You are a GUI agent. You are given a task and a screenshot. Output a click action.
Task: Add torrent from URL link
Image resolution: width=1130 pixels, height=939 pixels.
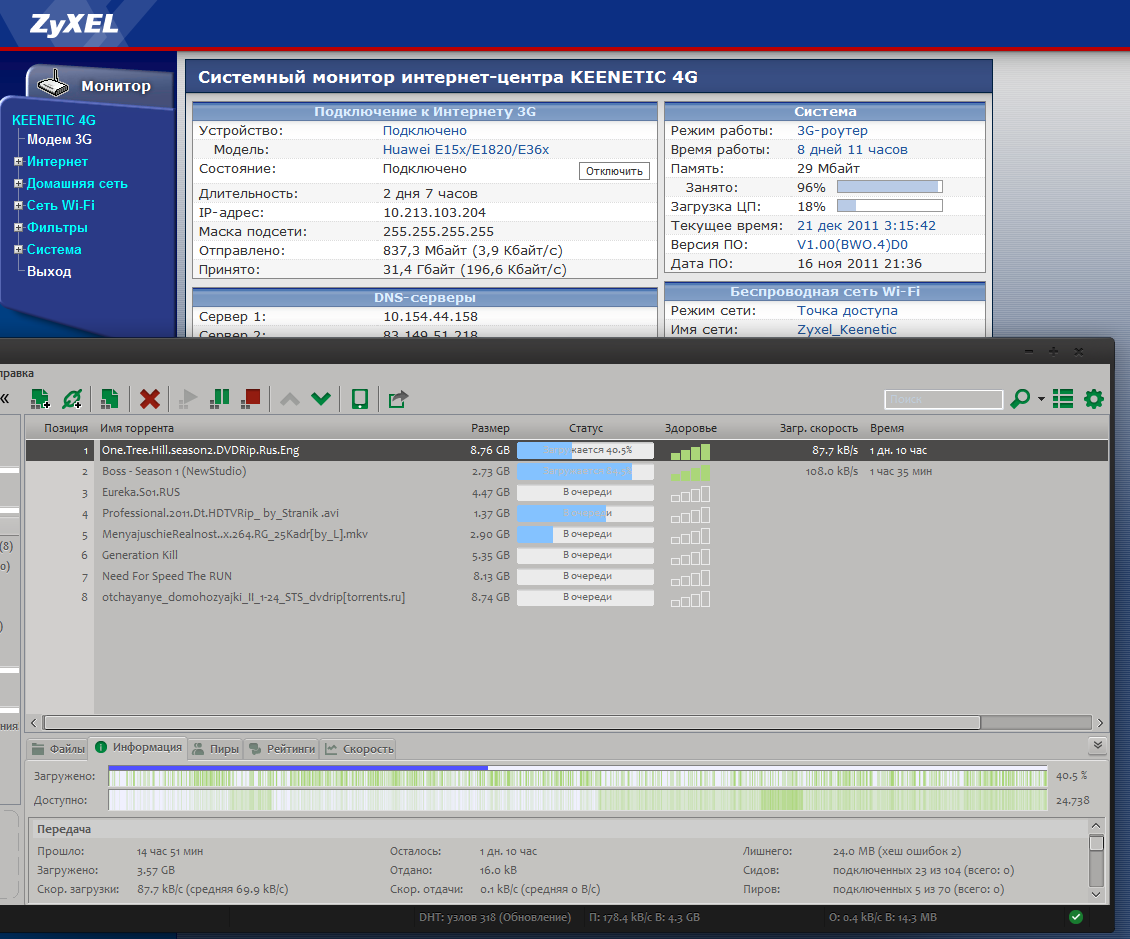(x=72, y=399)
